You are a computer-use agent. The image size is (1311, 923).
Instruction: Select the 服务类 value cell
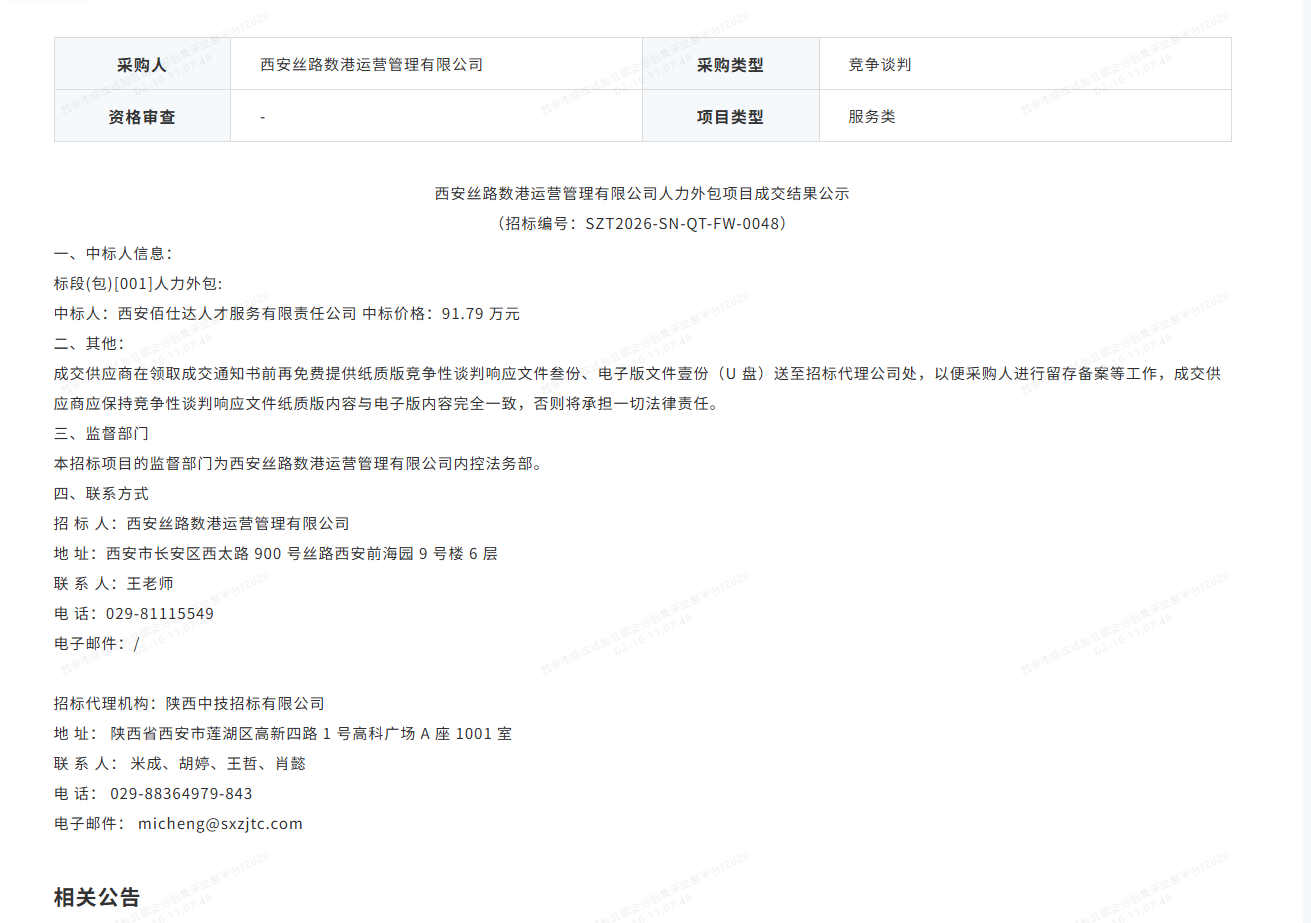pyautogui.click(x=871, y=117)
